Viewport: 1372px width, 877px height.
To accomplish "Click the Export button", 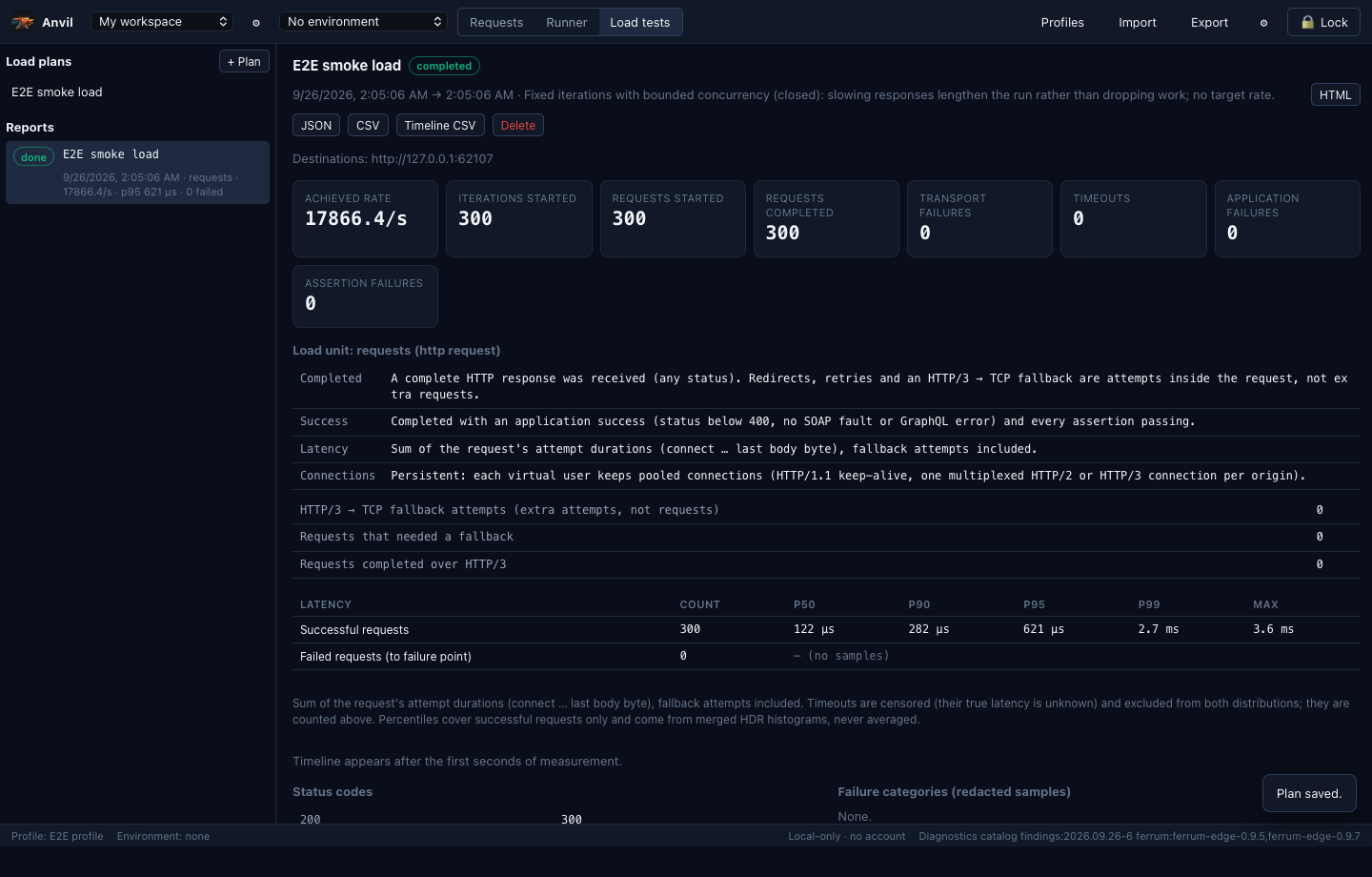I will [1210, 22].
